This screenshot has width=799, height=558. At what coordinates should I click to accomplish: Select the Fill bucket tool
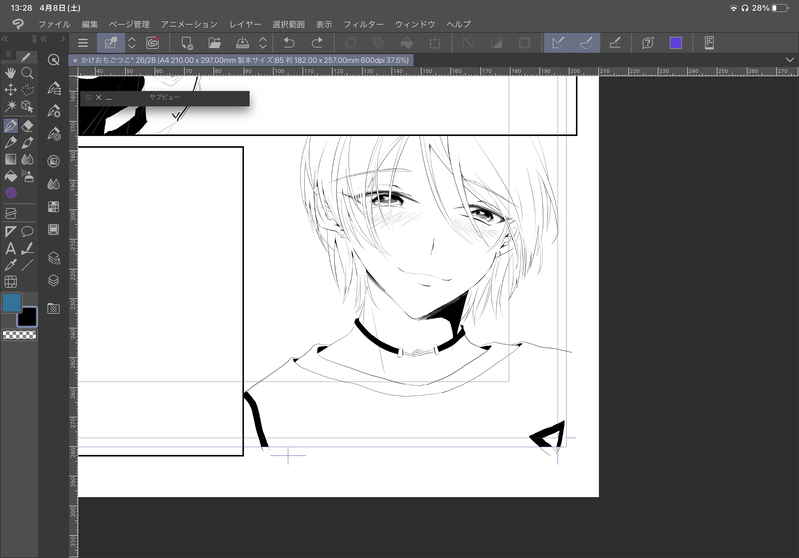click(x=10, y=176)
